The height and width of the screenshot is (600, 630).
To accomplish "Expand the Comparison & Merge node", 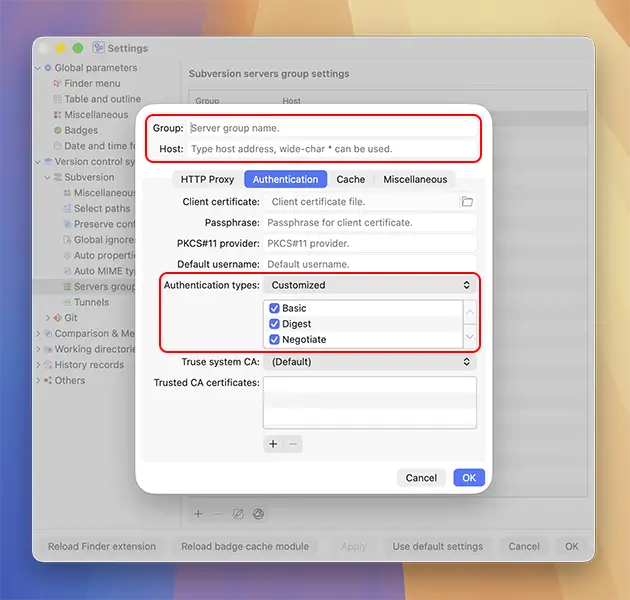I will point(38,334).
